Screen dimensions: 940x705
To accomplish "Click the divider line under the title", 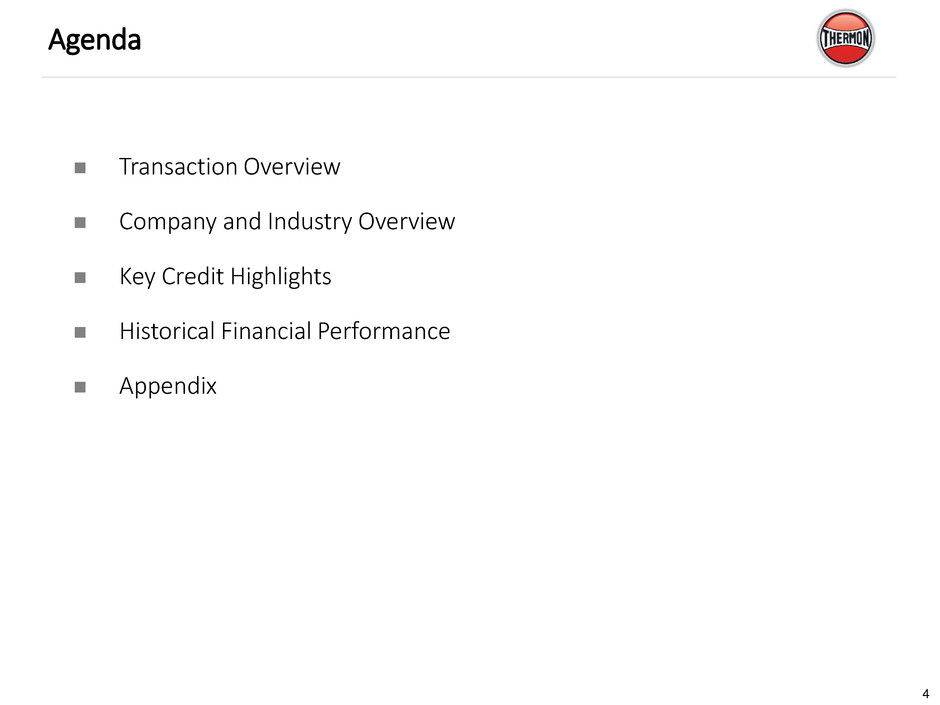I will pyautogui.click(x=468, y=77).
